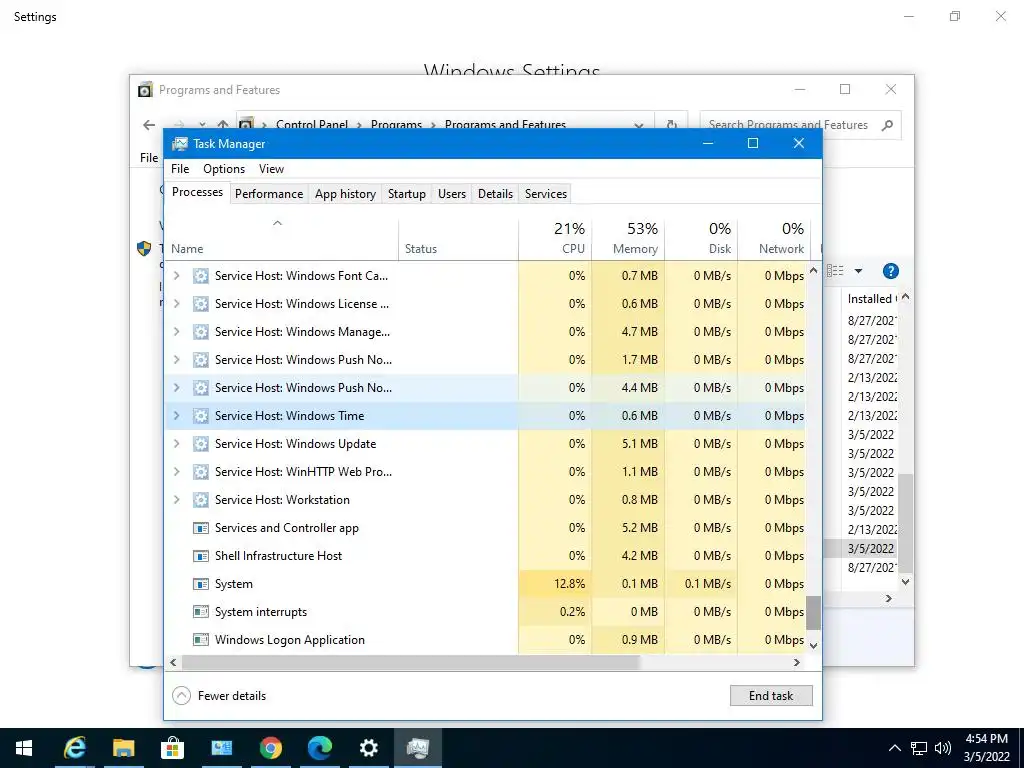
Task: Open the volume control in system tray
Action: 942,748
